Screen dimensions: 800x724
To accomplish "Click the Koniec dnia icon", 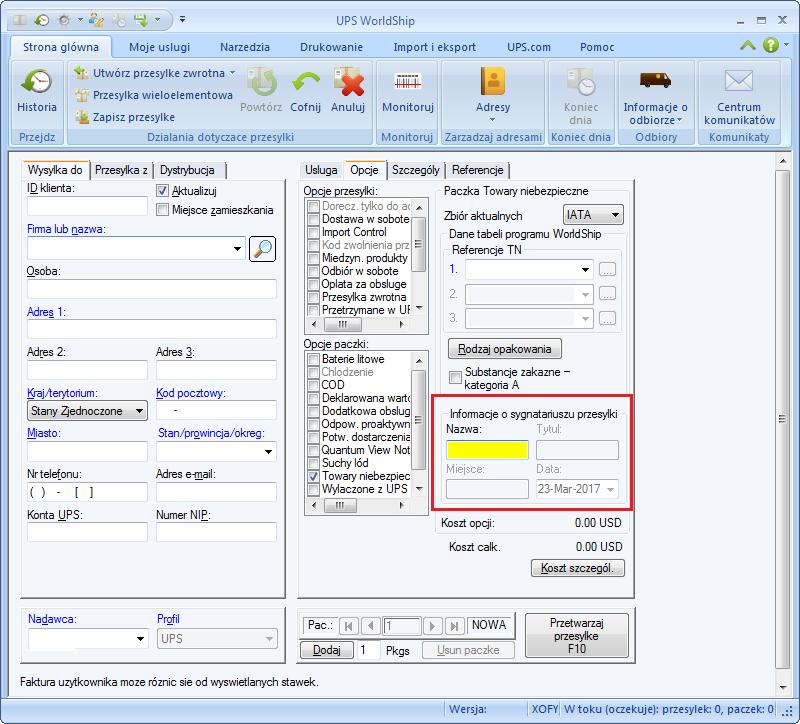I will [x=581, y=83].
